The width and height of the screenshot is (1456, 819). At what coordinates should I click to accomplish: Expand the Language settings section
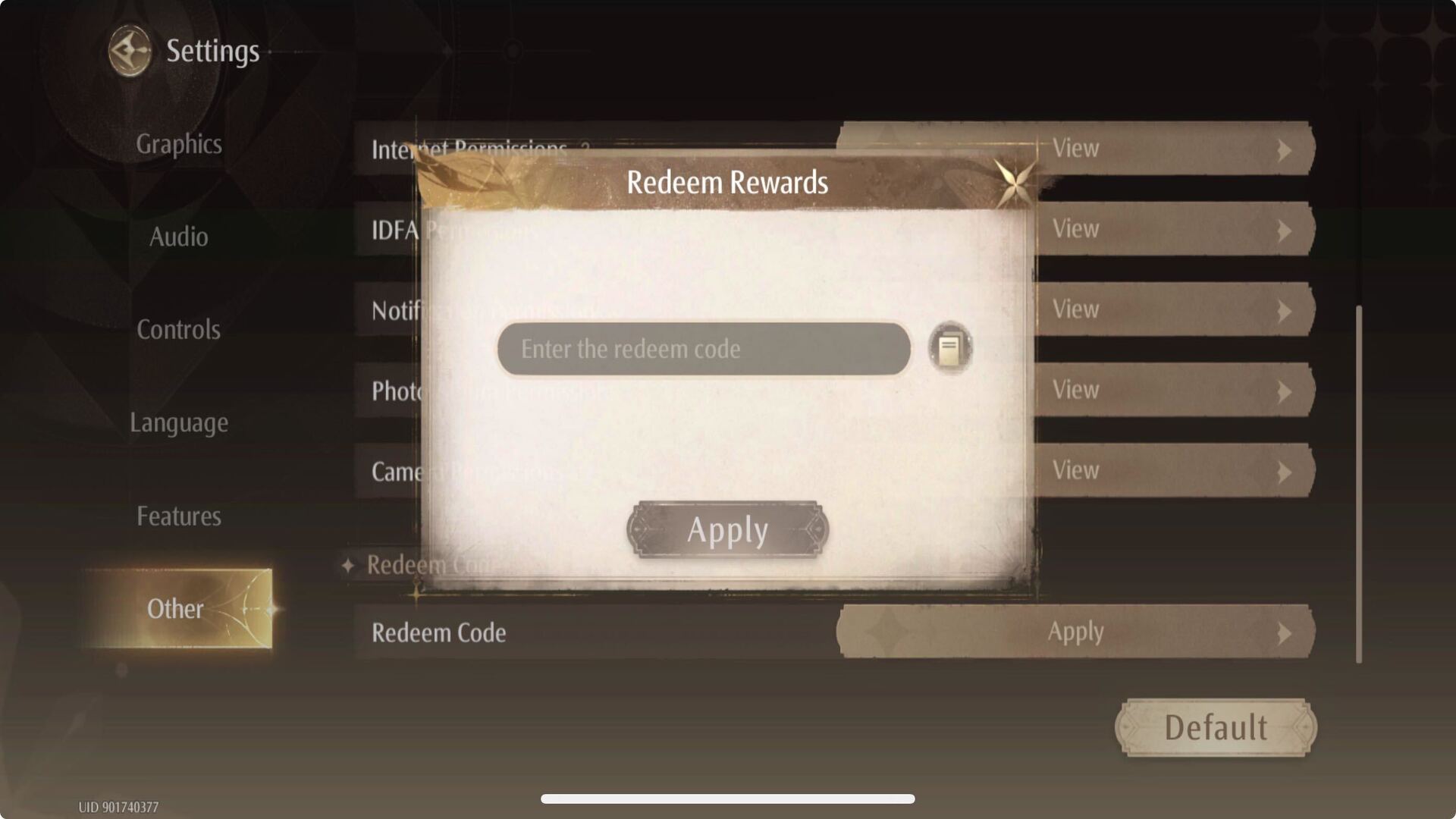point(179,422)
